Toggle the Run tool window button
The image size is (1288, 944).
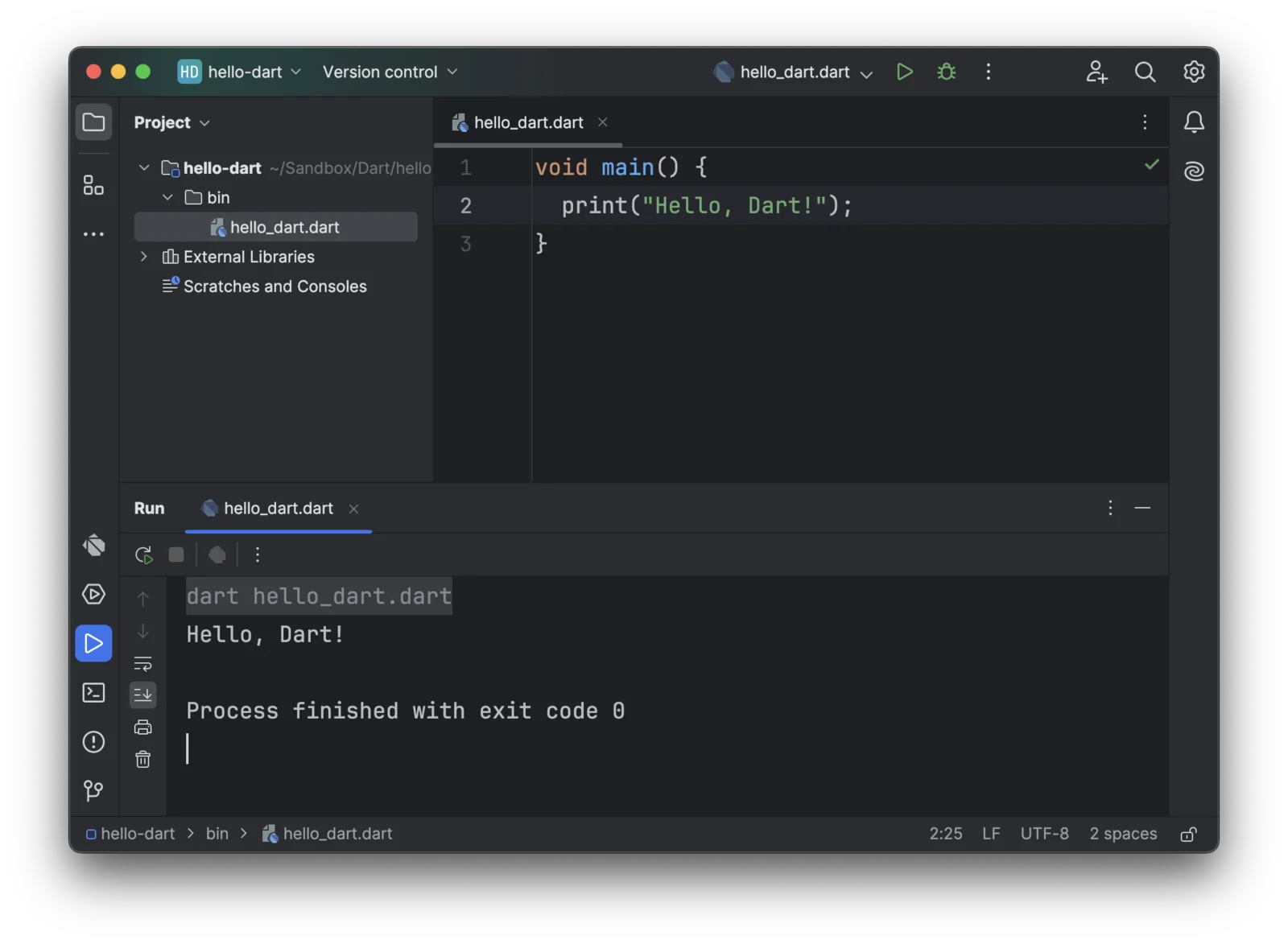point(93,643)
